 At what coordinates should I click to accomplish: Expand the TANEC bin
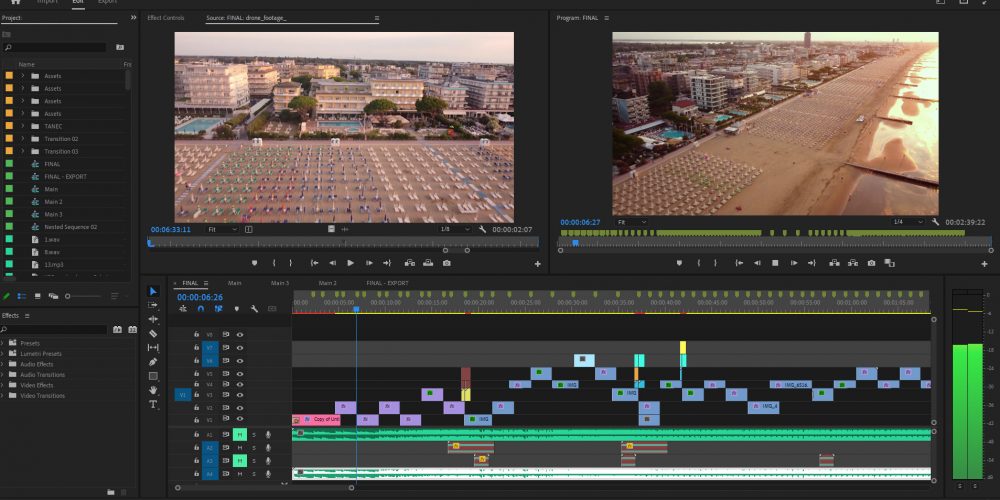click(23, 126)
